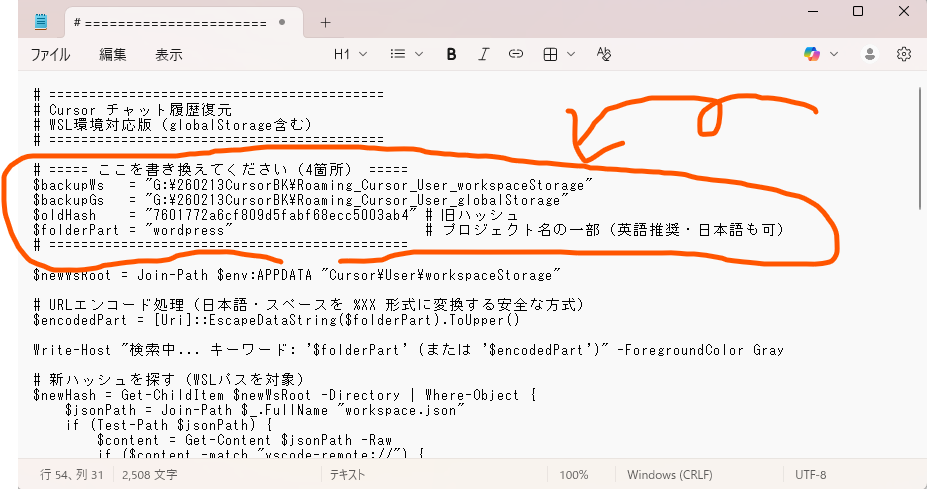Select the open document tab
Viewport: 927px width, 489px height.
(183, 22)
